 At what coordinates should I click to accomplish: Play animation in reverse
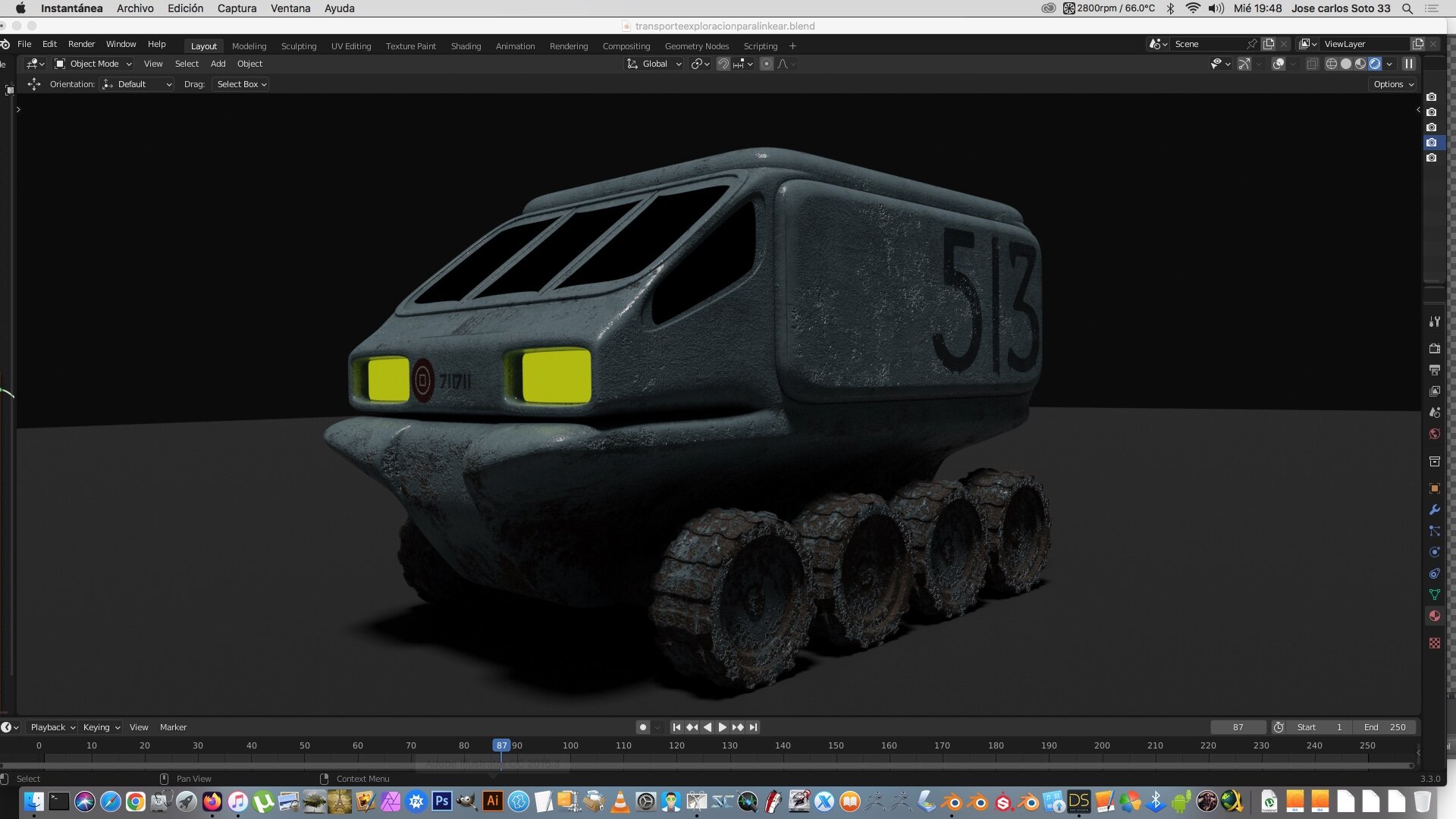(x=707, y=727)
